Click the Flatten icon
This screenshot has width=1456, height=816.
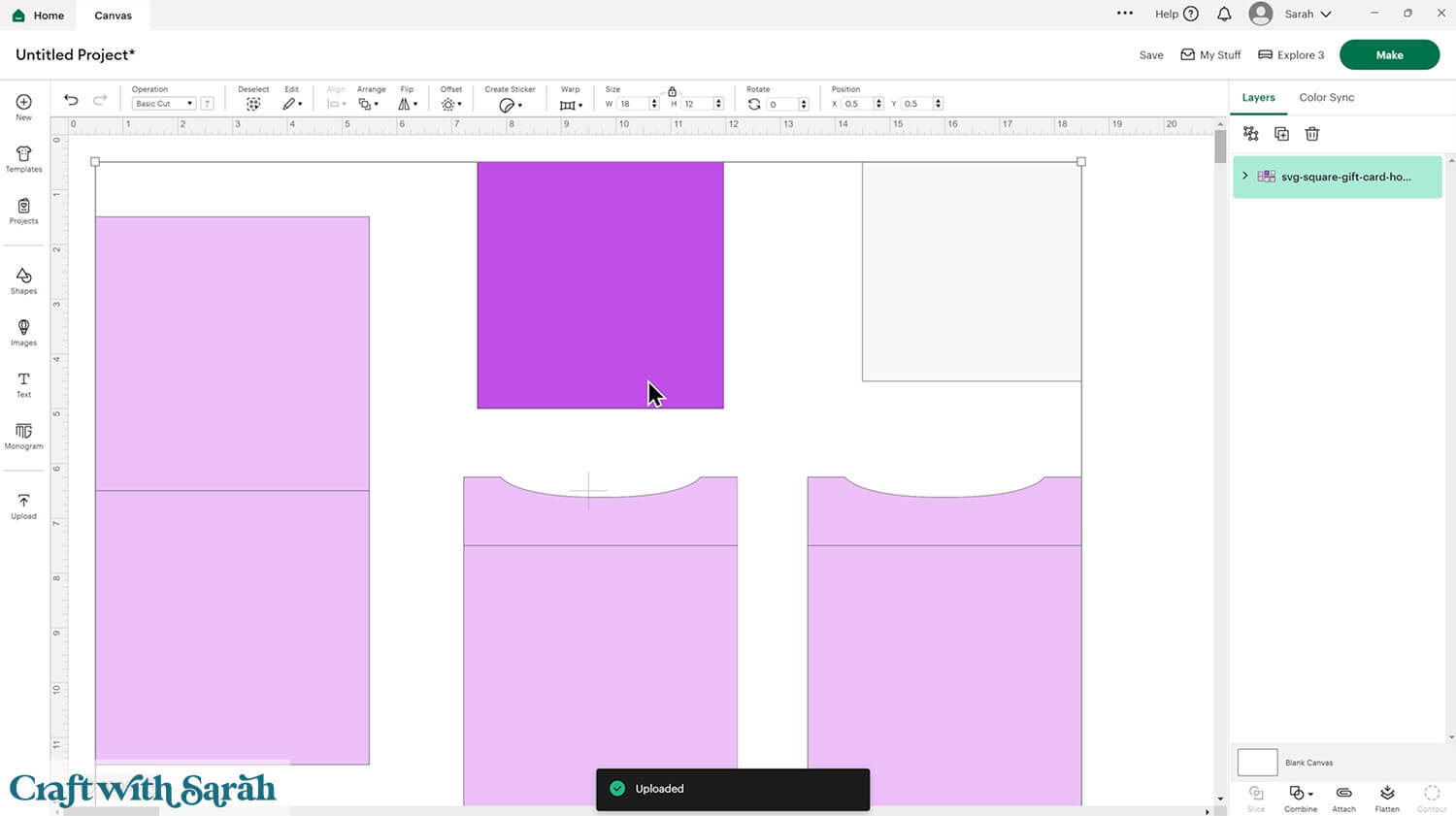pyautogui.click(x=1387, y=798)
